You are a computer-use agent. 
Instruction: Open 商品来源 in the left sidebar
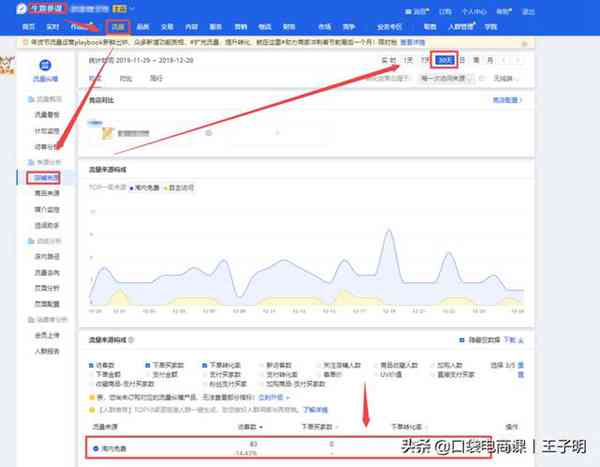tap(47, 193)
